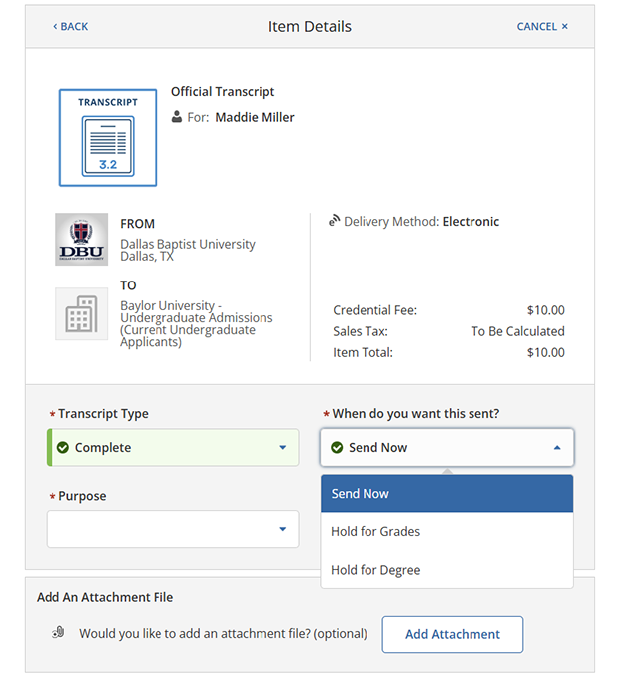
Task: Cancel the item details form
Action: click(542, 27)
